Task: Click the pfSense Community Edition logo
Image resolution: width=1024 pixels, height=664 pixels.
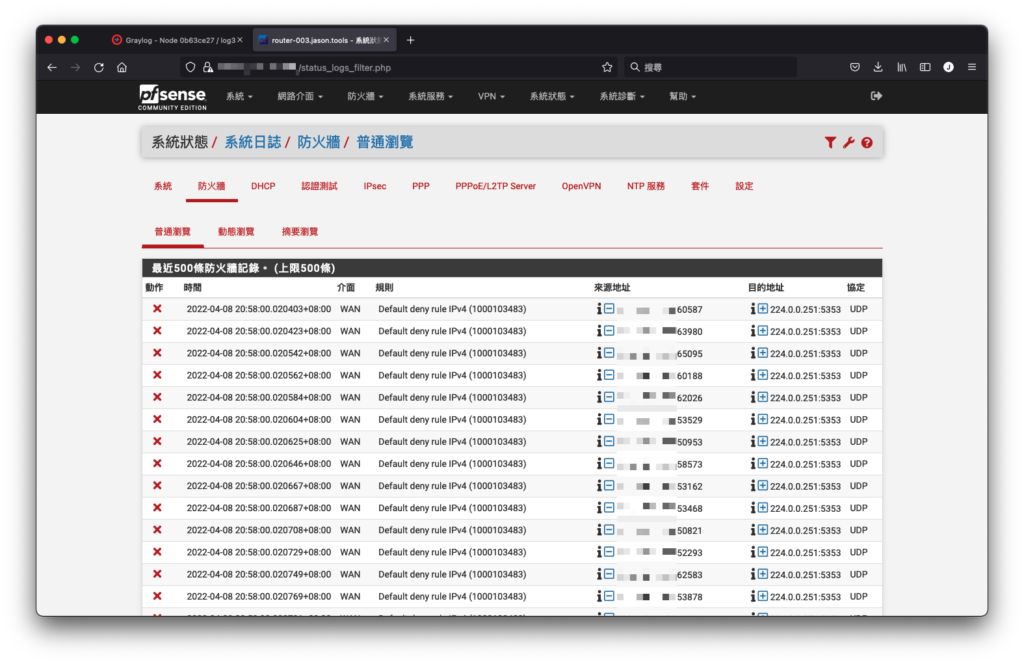Action: (172, 97)
